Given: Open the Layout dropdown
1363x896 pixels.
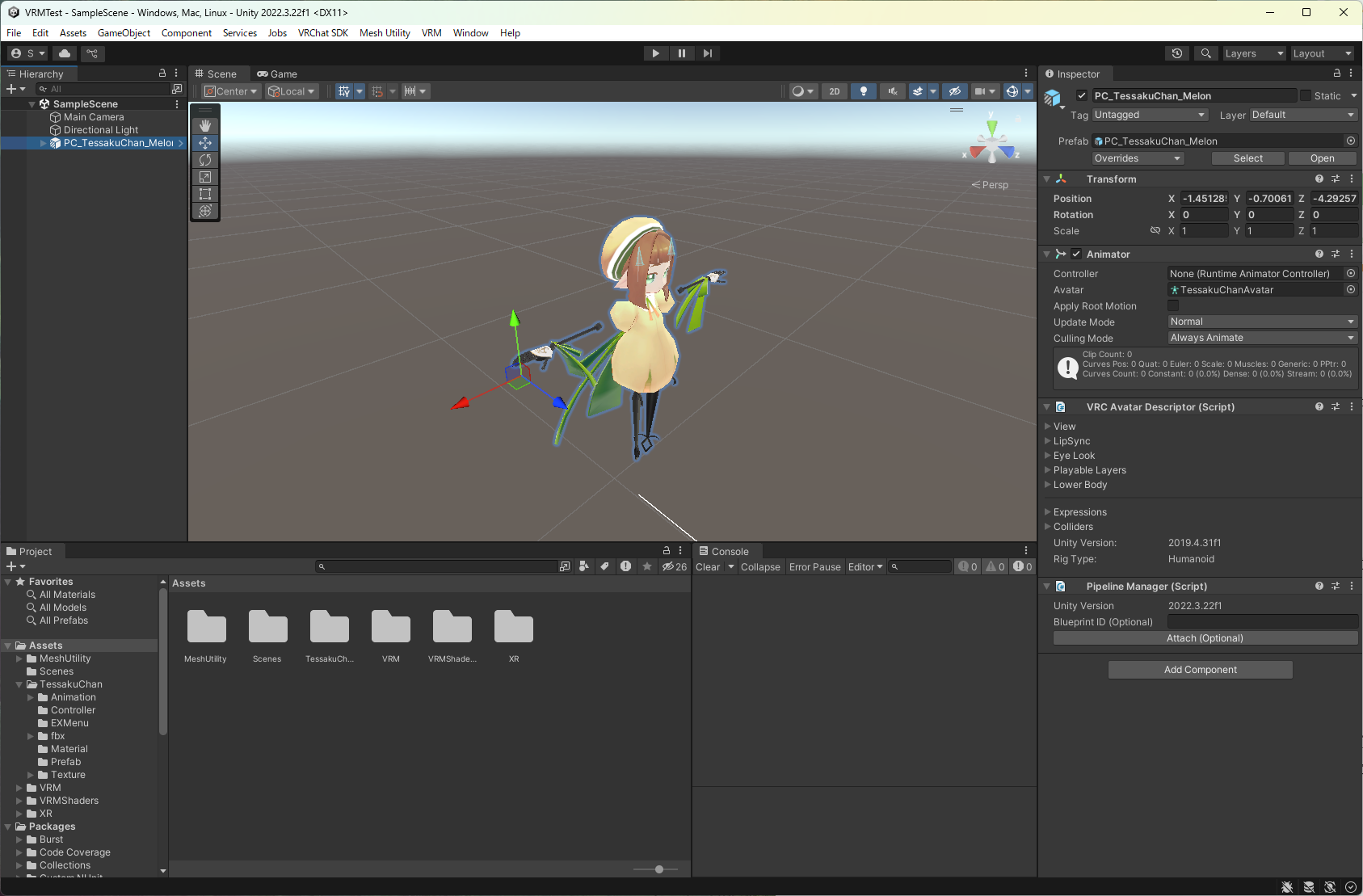Looking at the screenshot, I should [x=1322, y=53].
